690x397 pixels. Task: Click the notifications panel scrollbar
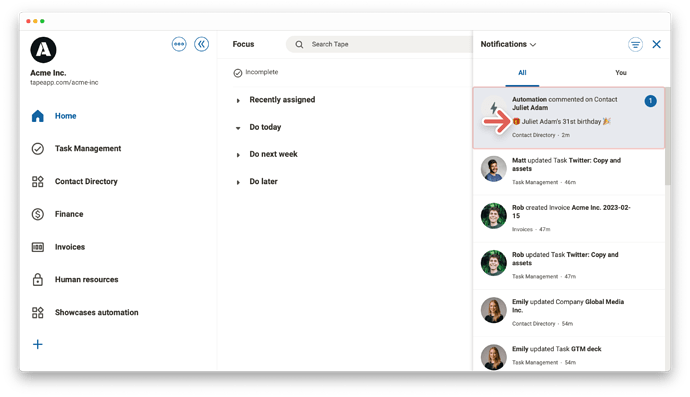[668, 136]
